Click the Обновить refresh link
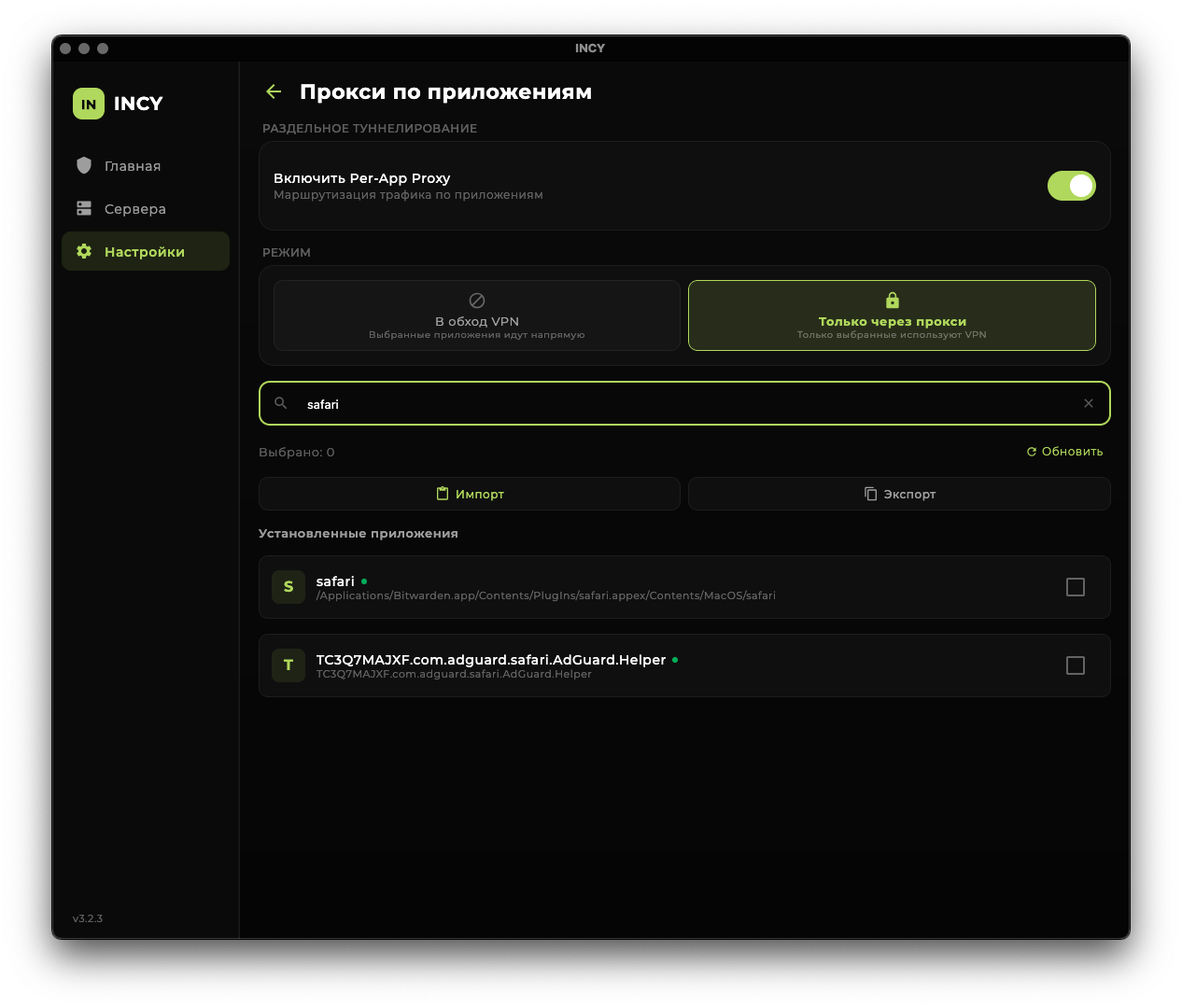The width and height of the screenshot is (1182, 1008). (x=1064, y=452)
